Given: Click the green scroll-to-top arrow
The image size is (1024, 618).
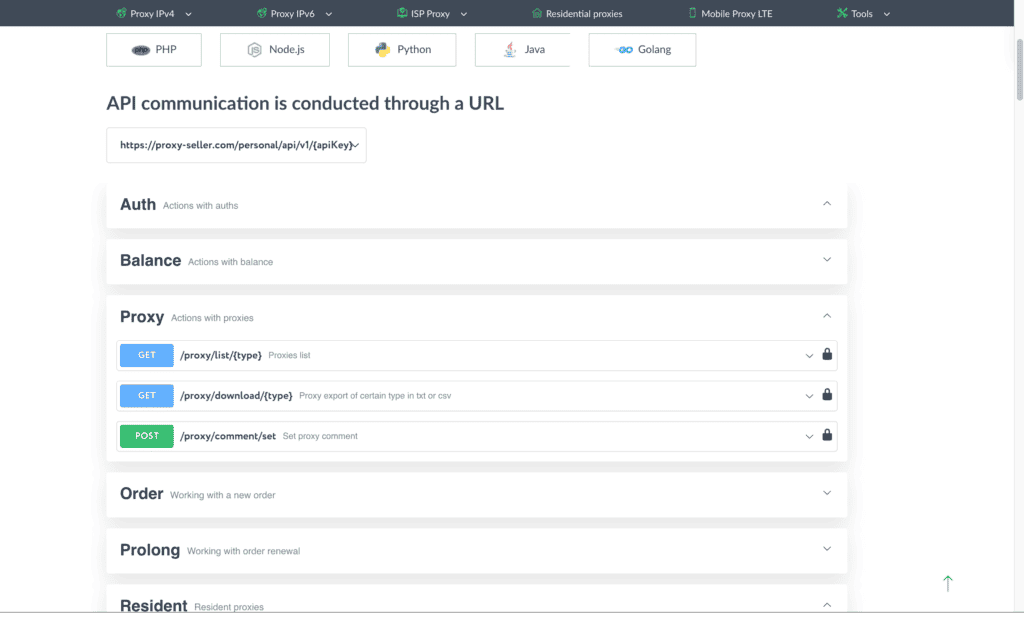Looking at the screenshot, I should click(x=948, y=583).
